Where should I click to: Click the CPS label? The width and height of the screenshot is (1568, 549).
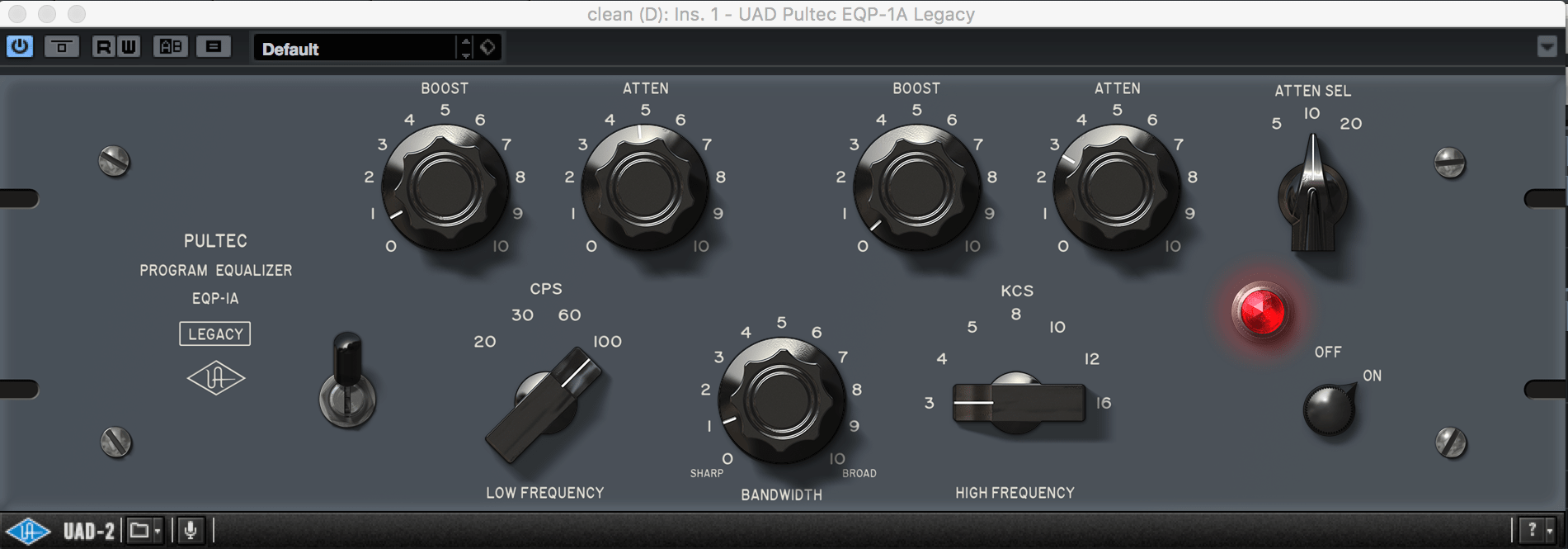pyautogui.click(x=546, y=289)
